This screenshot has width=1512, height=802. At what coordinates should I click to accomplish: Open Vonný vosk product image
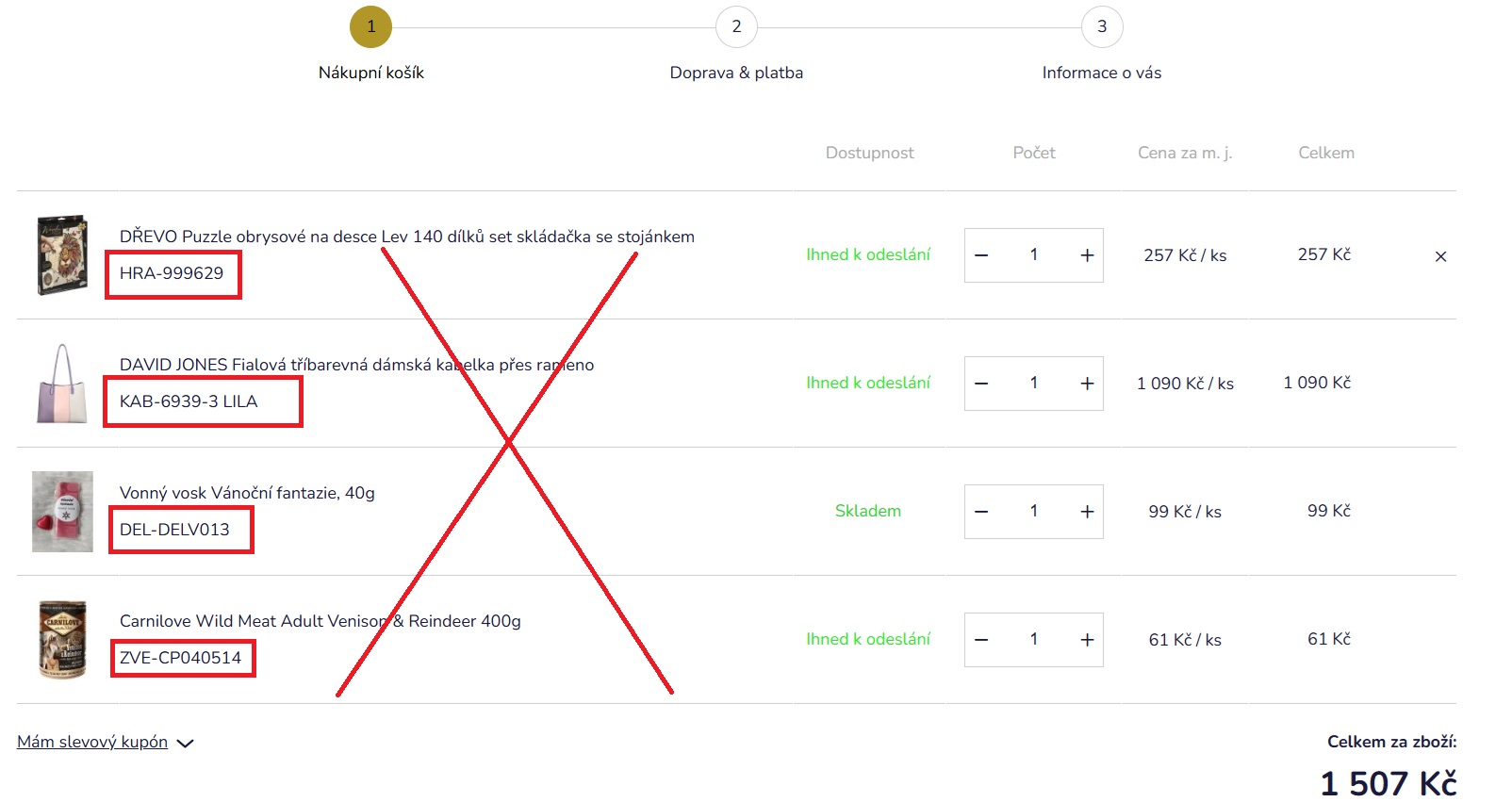coord(62,512)
